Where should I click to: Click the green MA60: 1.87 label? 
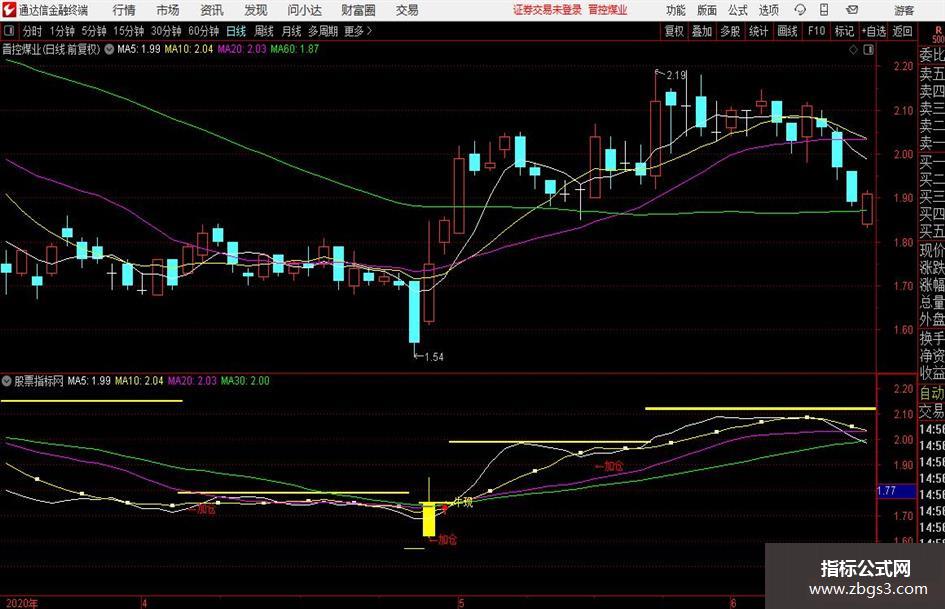click(x=295, y=49)
